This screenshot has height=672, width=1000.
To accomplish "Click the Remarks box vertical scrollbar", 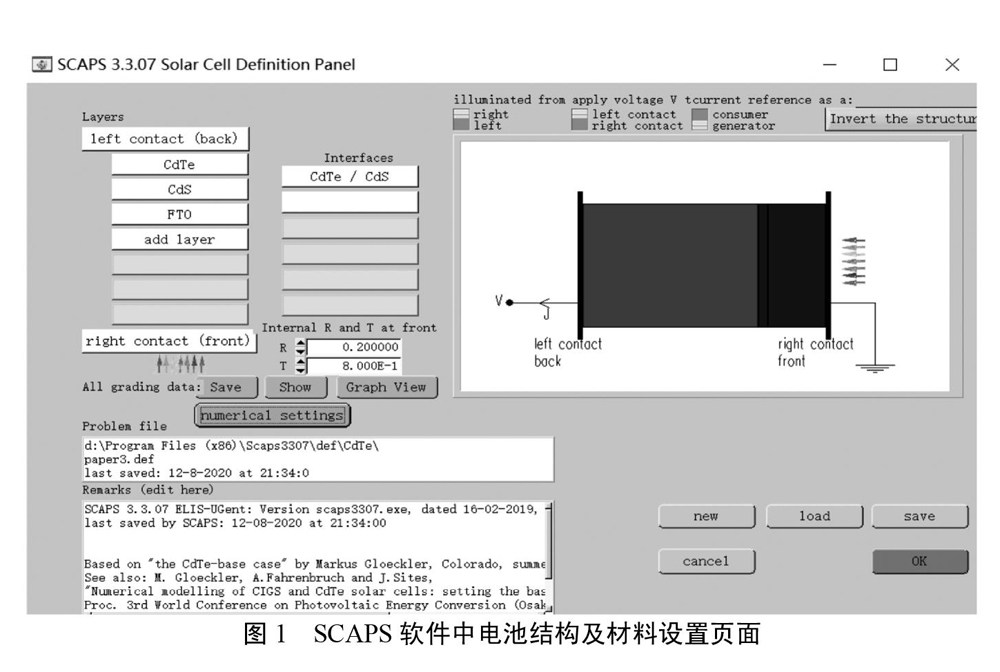I will (548, 557).
